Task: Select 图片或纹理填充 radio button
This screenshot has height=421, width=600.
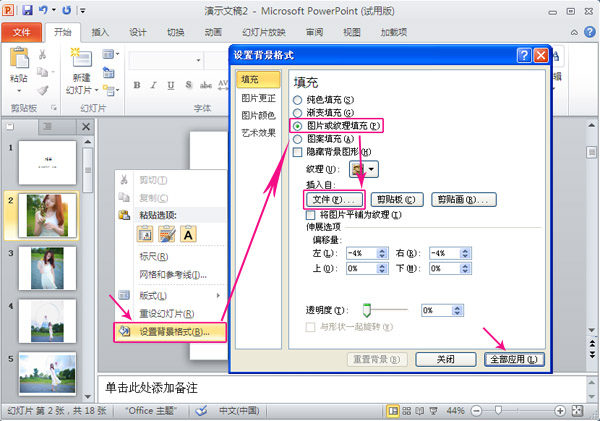Action: (297, 126)
